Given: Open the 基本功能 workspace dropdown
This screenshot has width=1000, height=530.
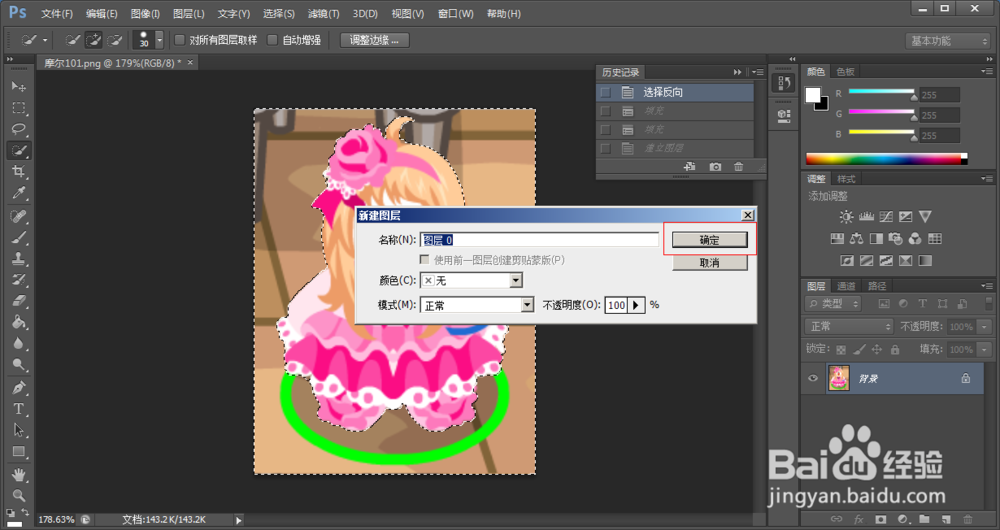Looking at the screenshot, I should tap(948, 41).
